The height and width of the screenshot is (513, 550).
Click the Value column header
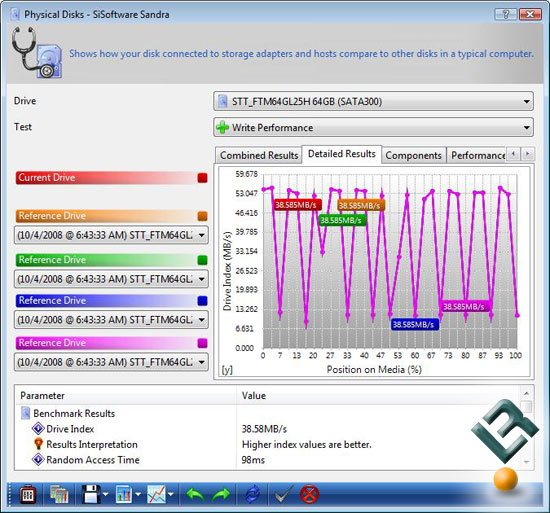[378, 396]
